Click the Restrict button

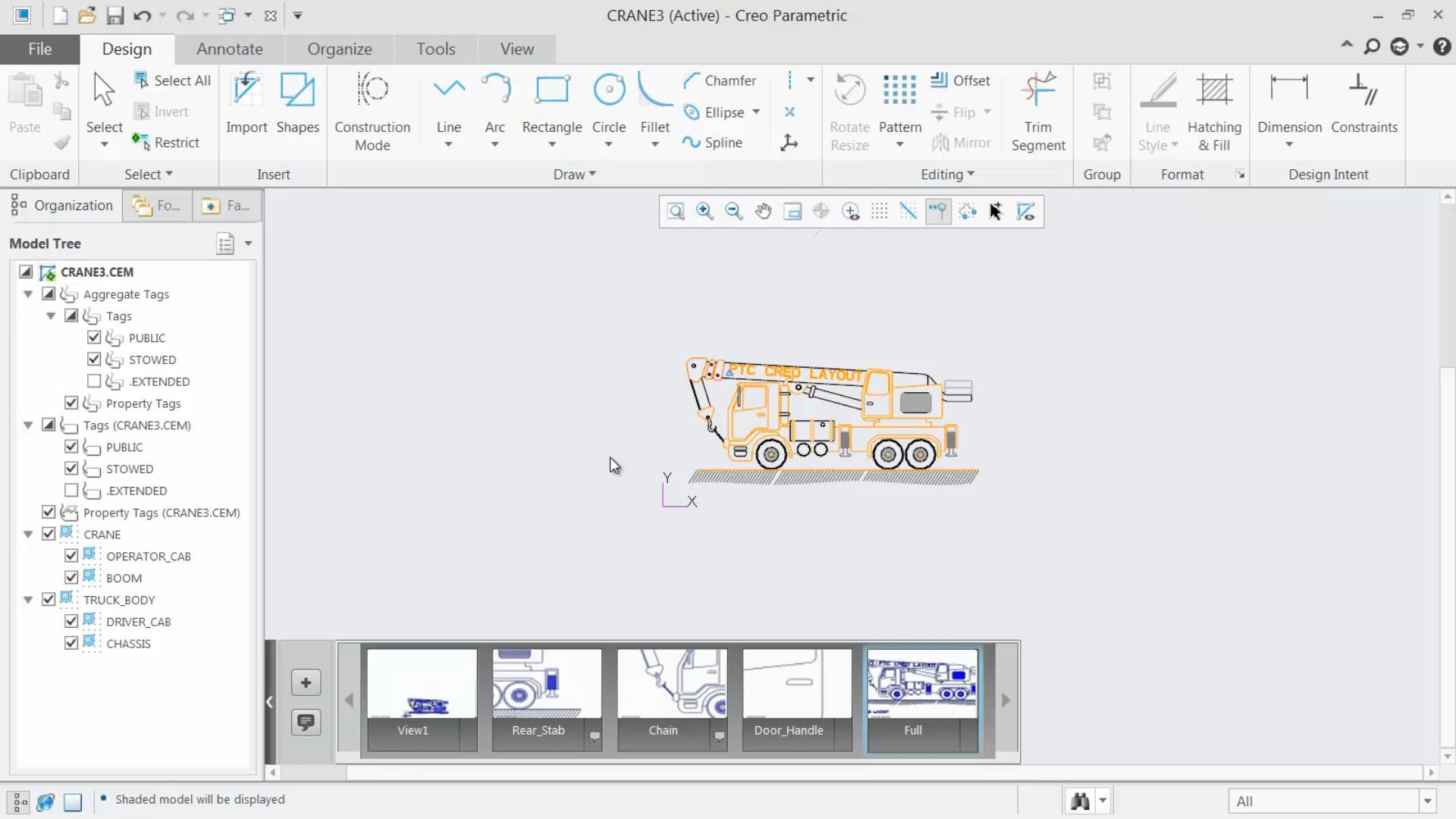coord(166,143)
